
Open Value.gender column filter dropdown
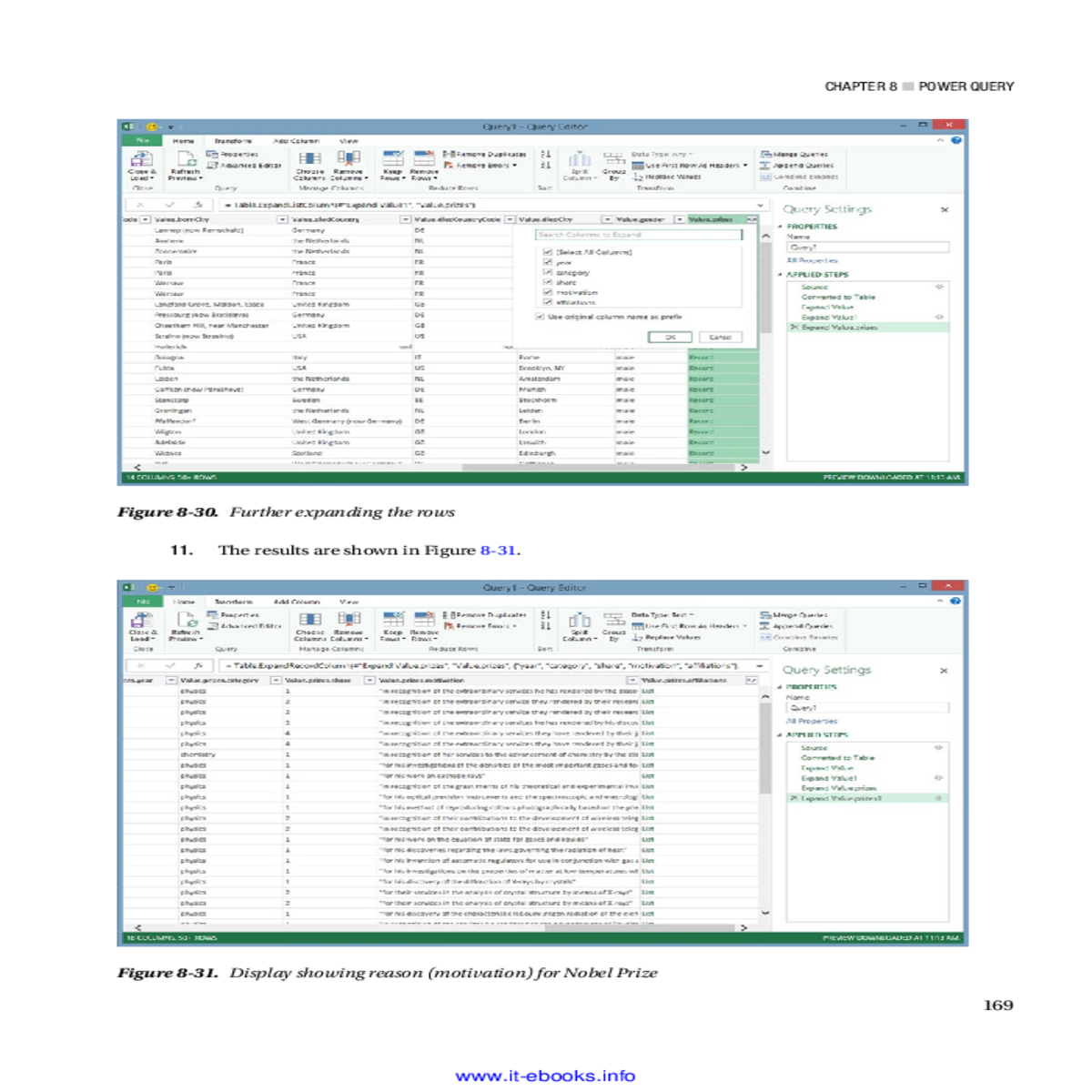[679, 219]
